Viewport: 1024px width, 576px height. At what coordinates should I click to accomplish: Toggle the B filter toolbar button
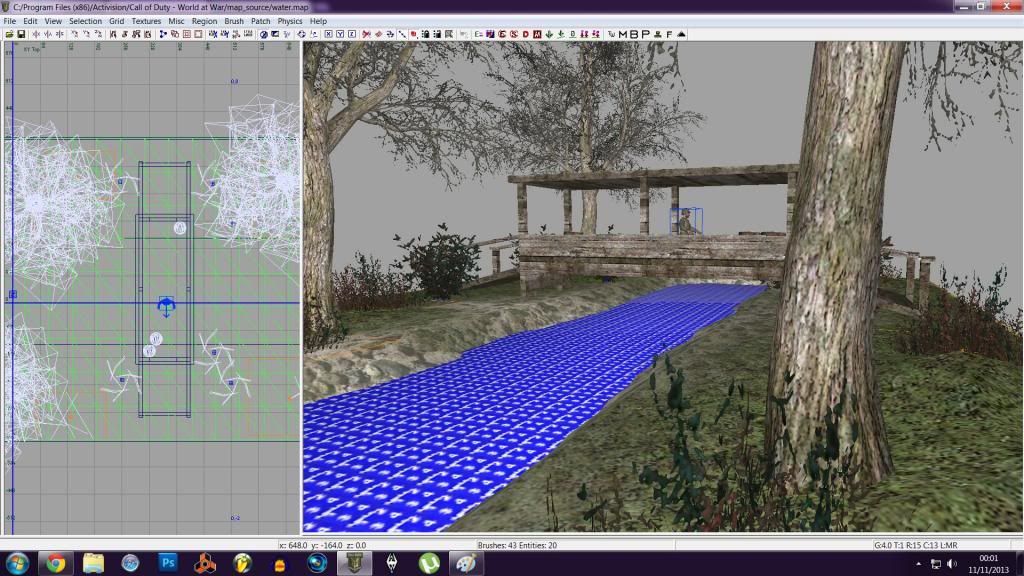pos(633,34)
